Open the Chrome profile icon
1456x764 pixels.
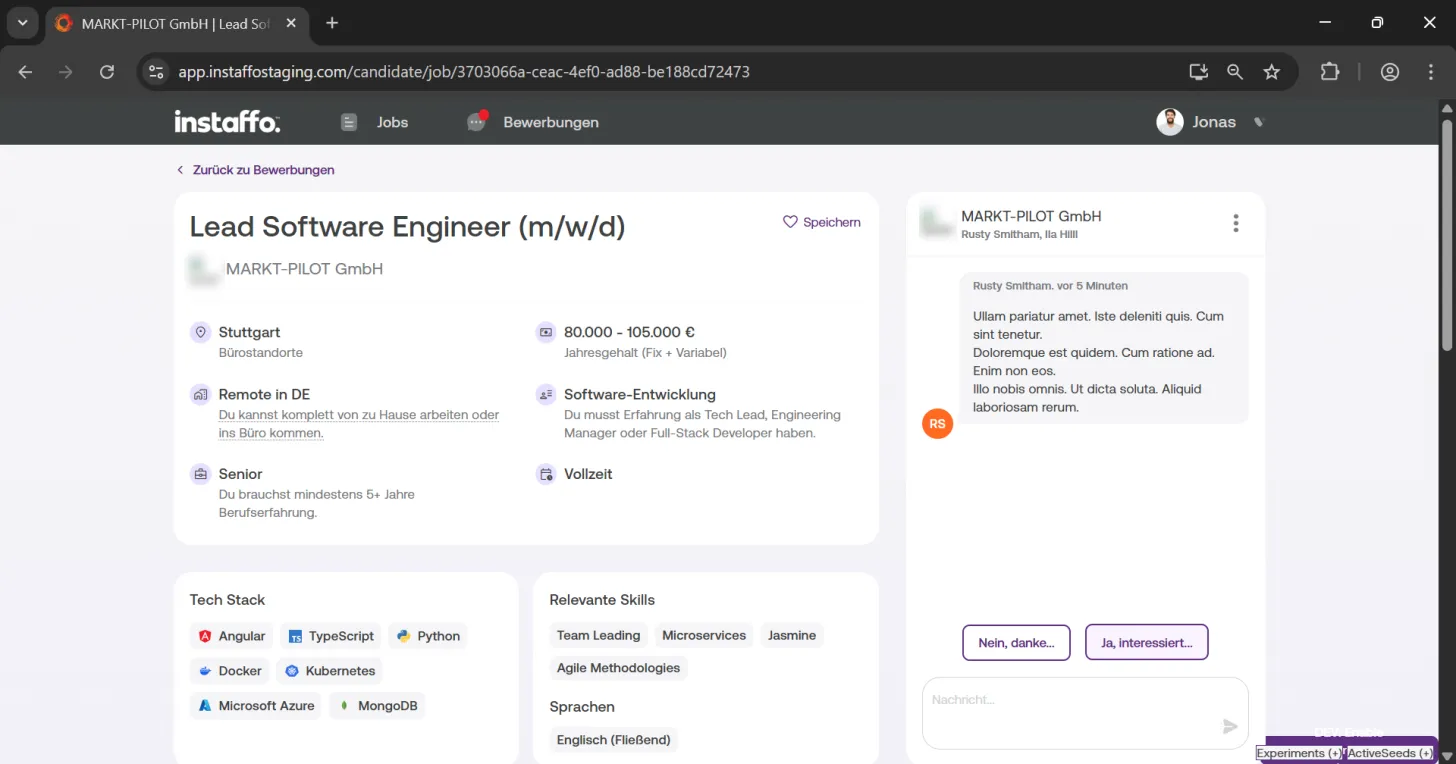click(1390, 72)
